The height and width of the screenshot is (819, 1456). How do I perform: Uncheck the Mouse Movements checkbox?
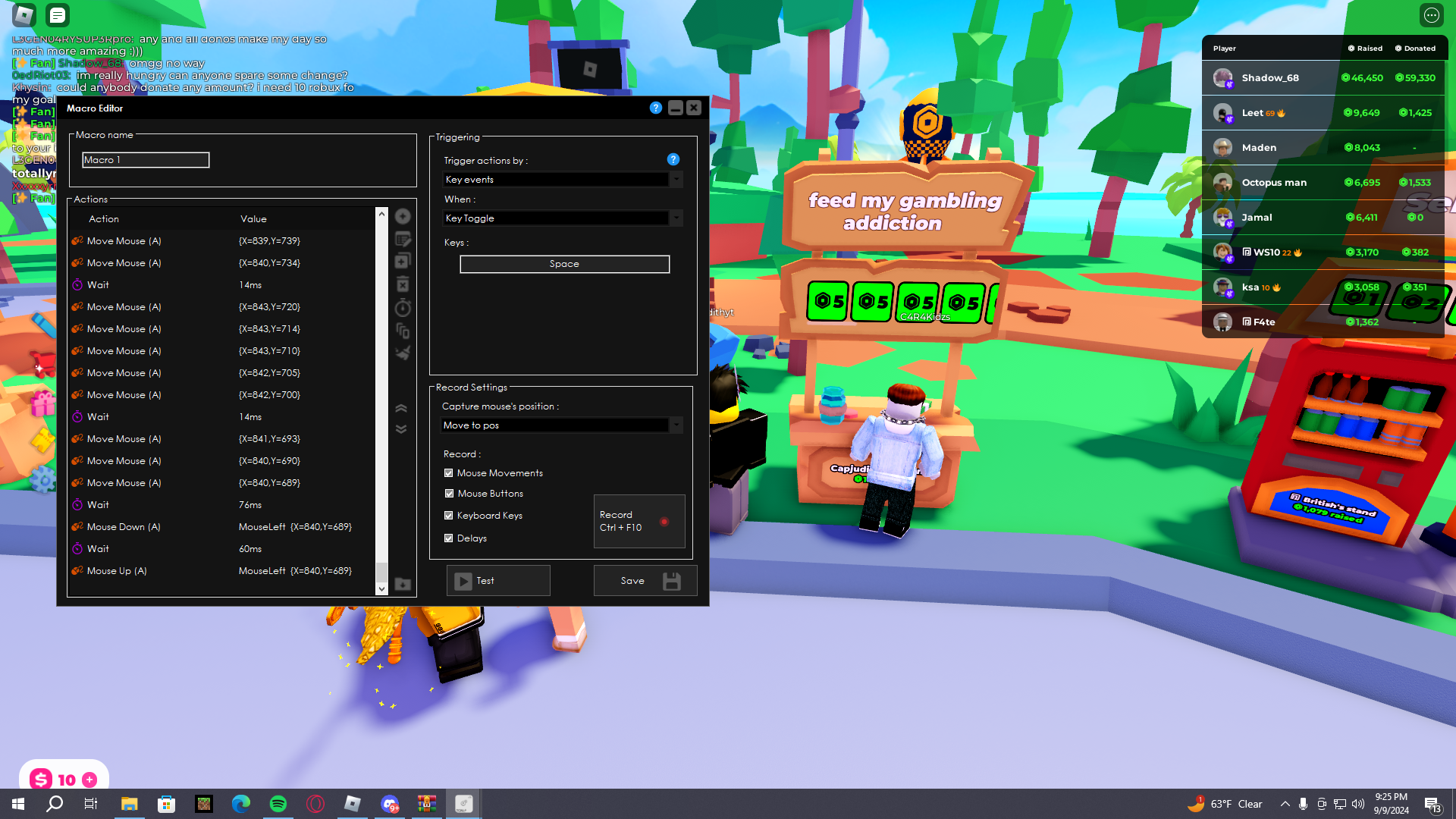point(449,473)
